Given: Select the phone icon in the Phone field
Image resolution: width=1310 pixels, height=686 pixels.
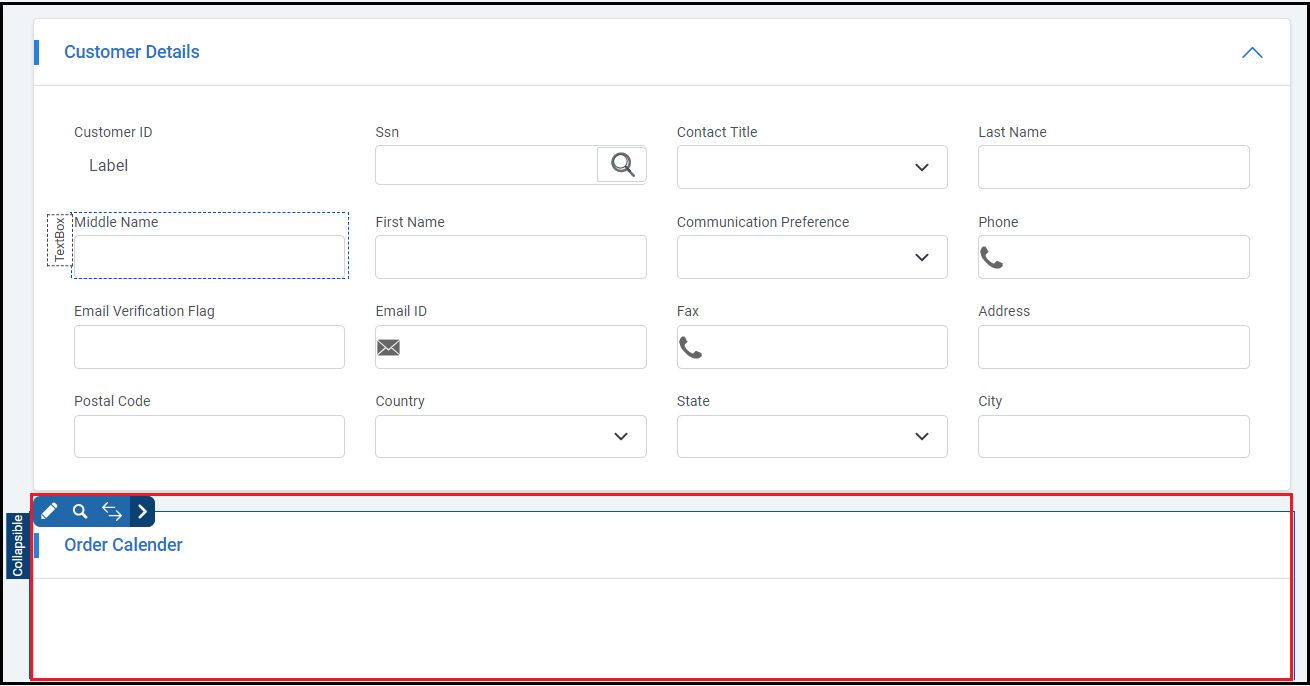Looking at the screenshot, I should 992,257.
